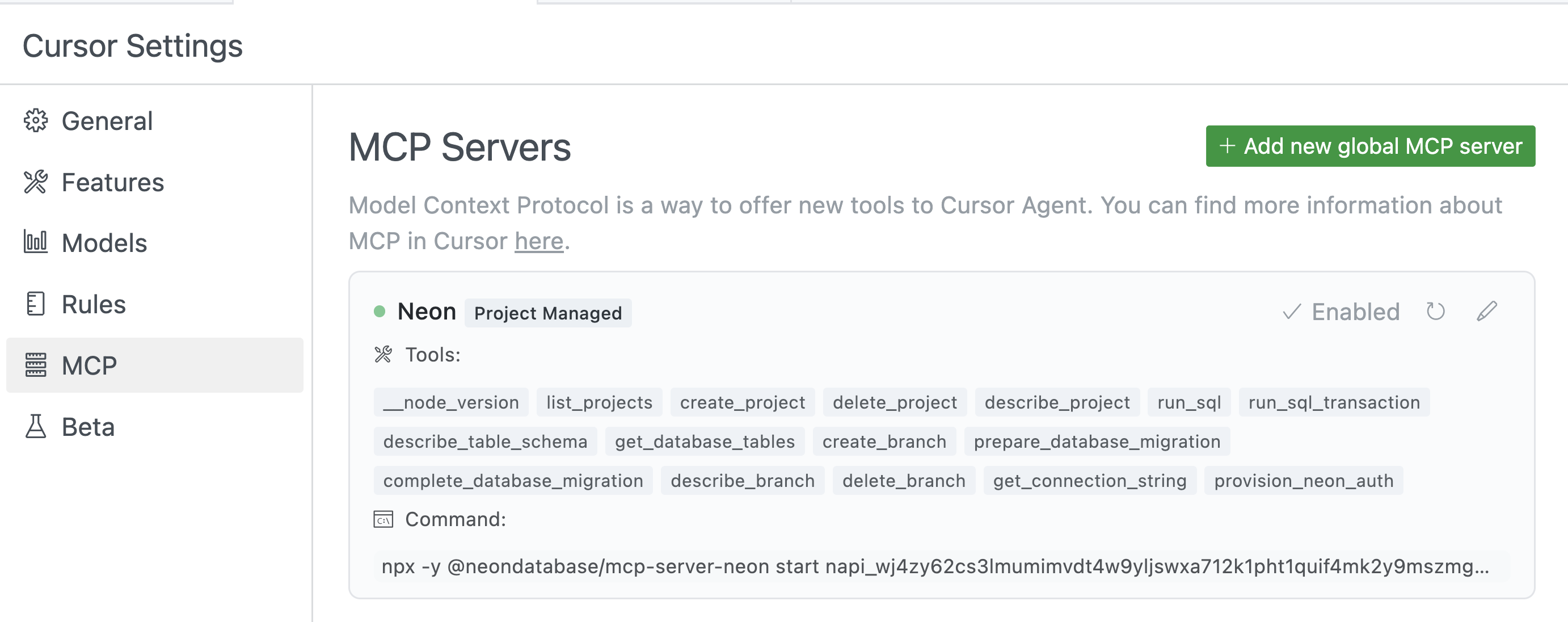Viewport: 1568px width, 622px height.
Task: Switch to the Models settings tab
Action: click(x=104, y=243)
